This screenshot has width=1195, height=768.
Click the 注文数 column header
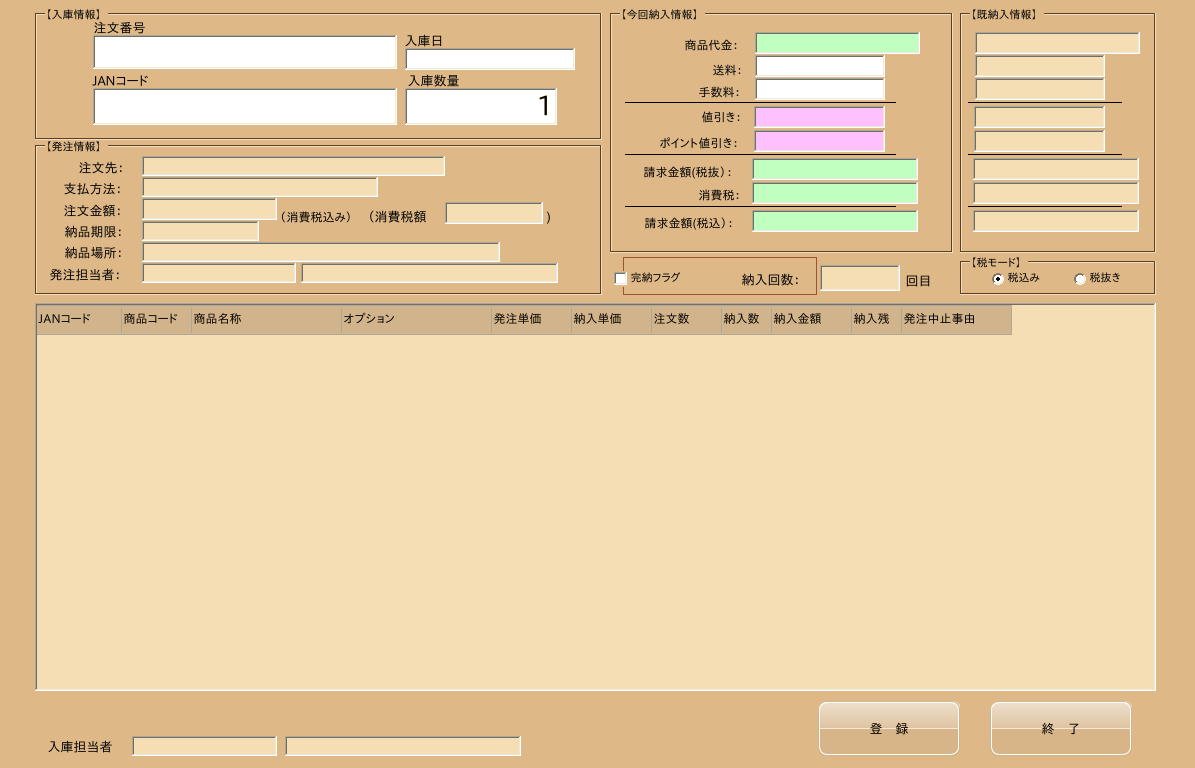[x=687, y=319]
